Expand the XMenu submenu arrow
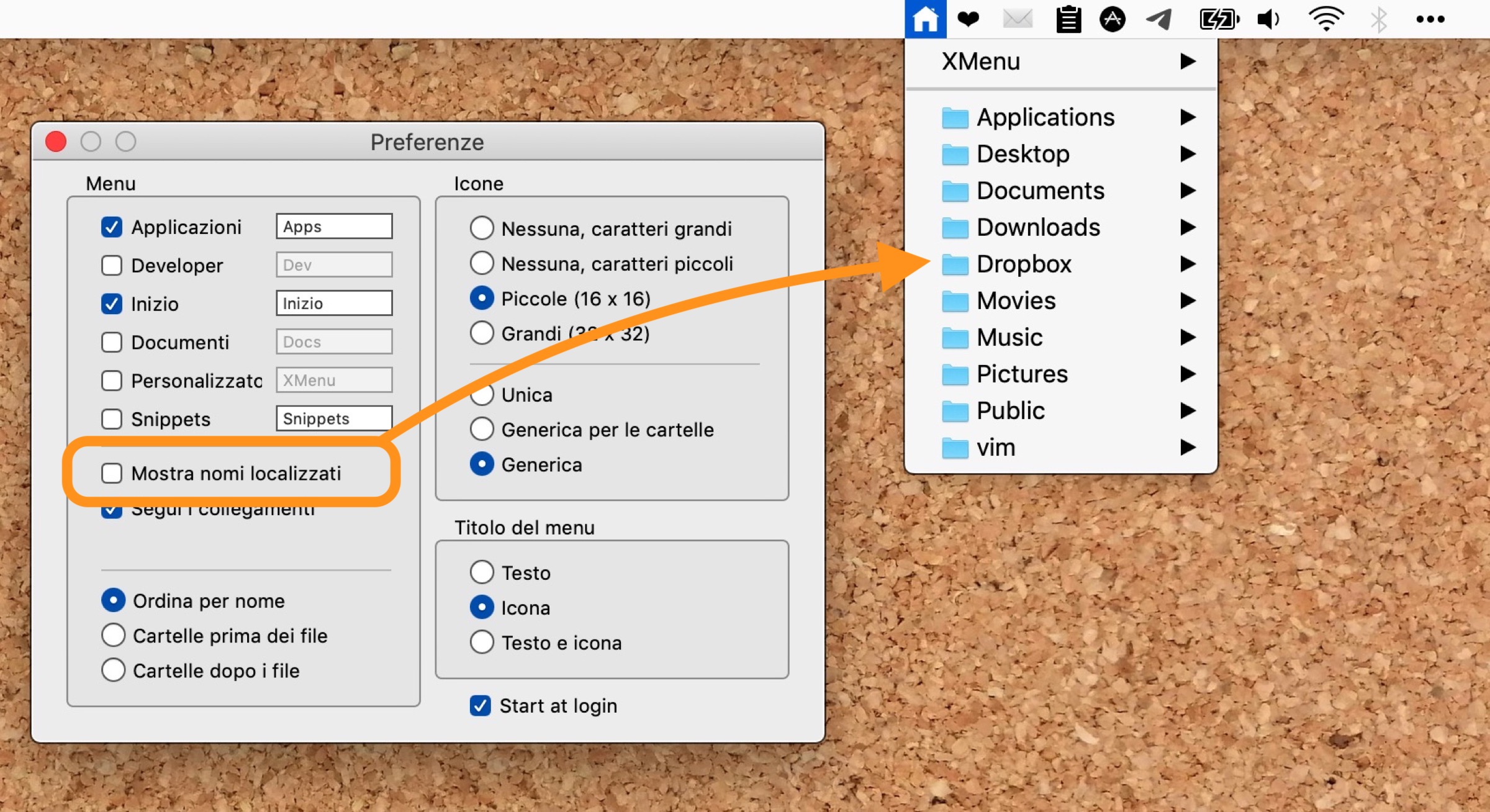1490x812 pixels. (1187, 61)
